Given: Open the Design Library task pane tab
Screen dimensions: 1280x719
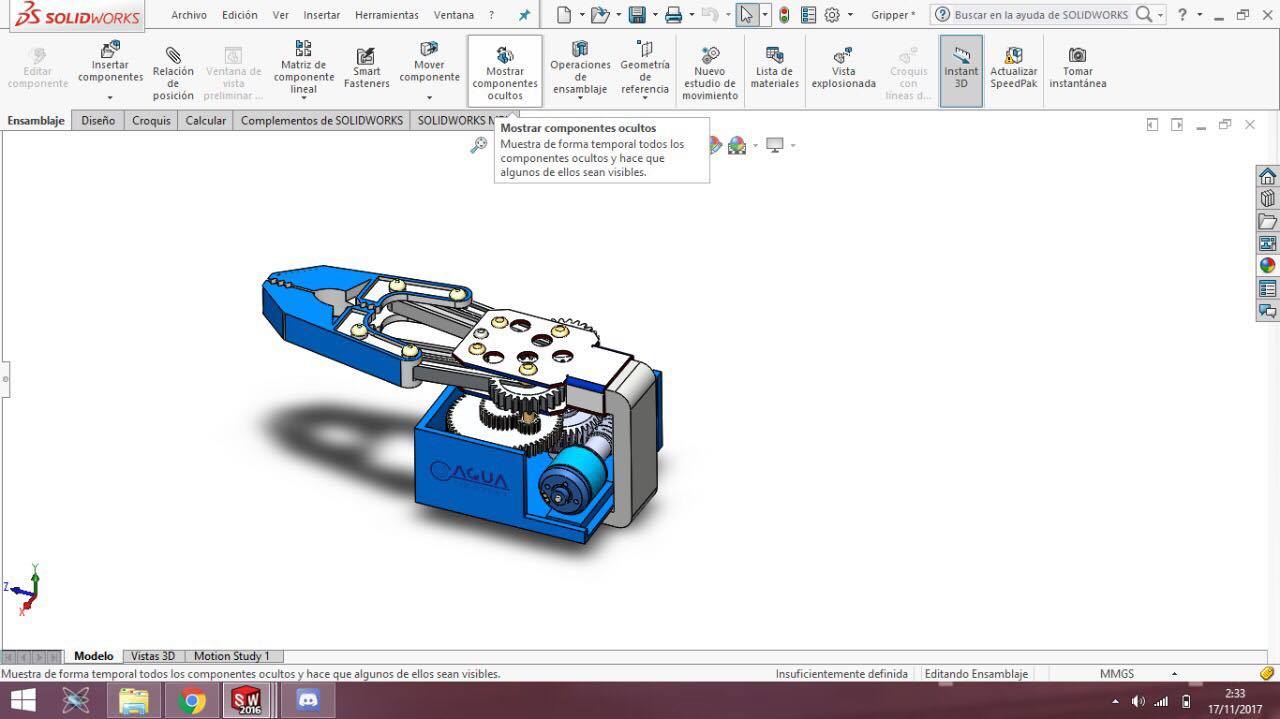Looking at the screenshot, I should 1267,198.
